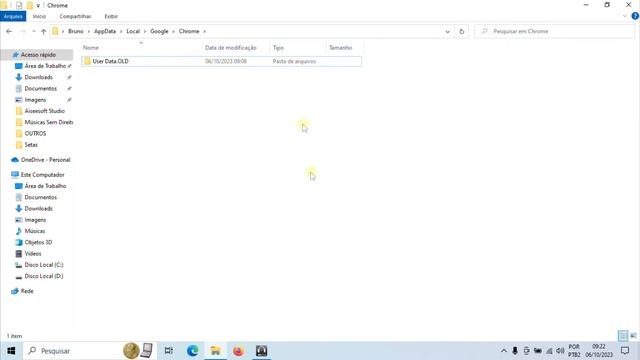The width and height of the screenshot is (640, 360).
Task: Navigate to Bruno in the breadcrumb
Action: point(76,31)
